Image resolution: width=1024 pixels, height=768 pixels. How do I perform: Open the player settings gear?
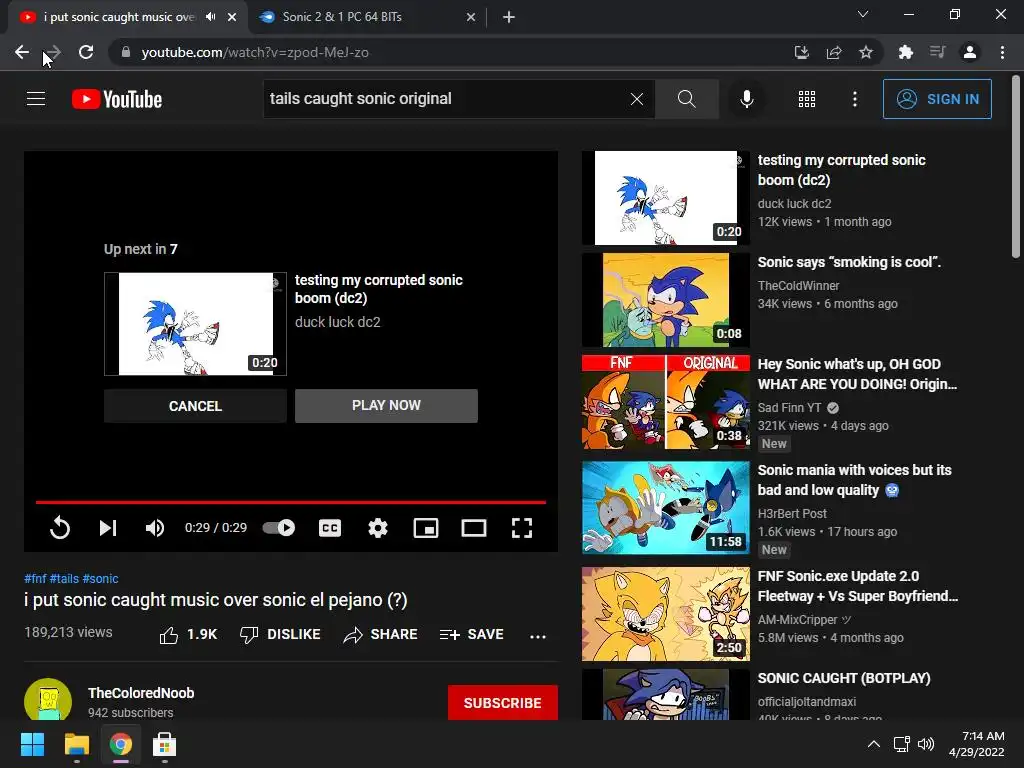coord(377,528)
